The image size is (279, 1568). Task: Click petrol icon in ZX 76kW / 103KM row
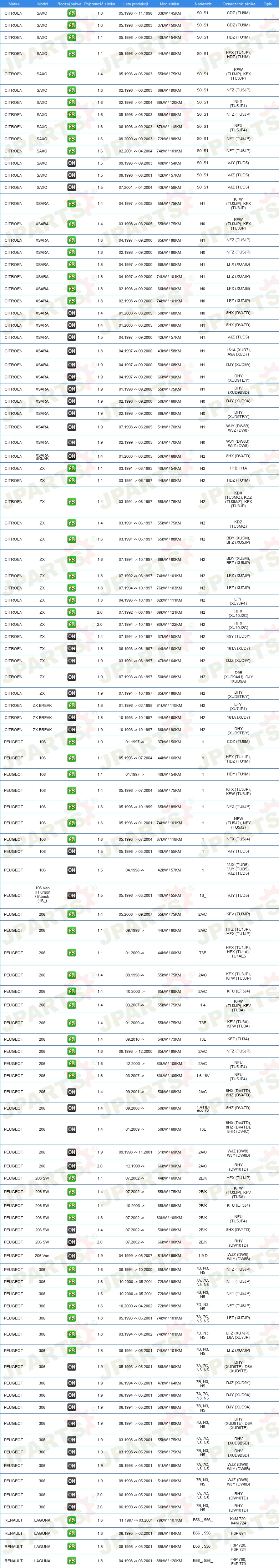tap(72, 588)
